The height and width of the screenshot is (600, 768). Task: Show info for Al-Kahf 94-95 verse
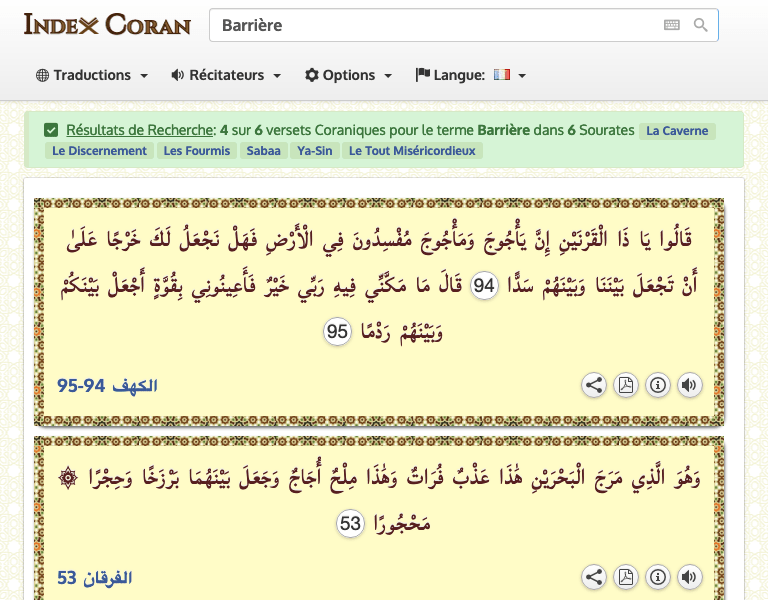click(x=657, y=385)
